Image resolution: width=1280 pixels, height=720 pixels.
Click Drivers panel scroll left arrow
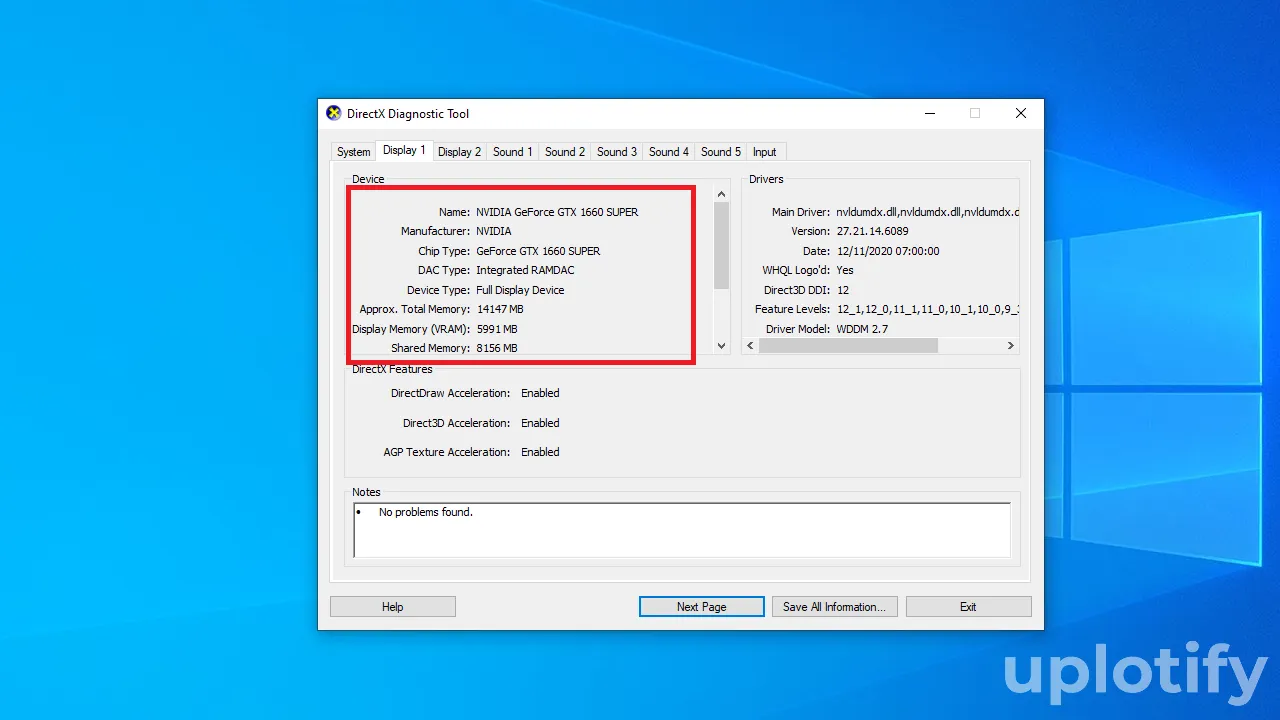750,346
